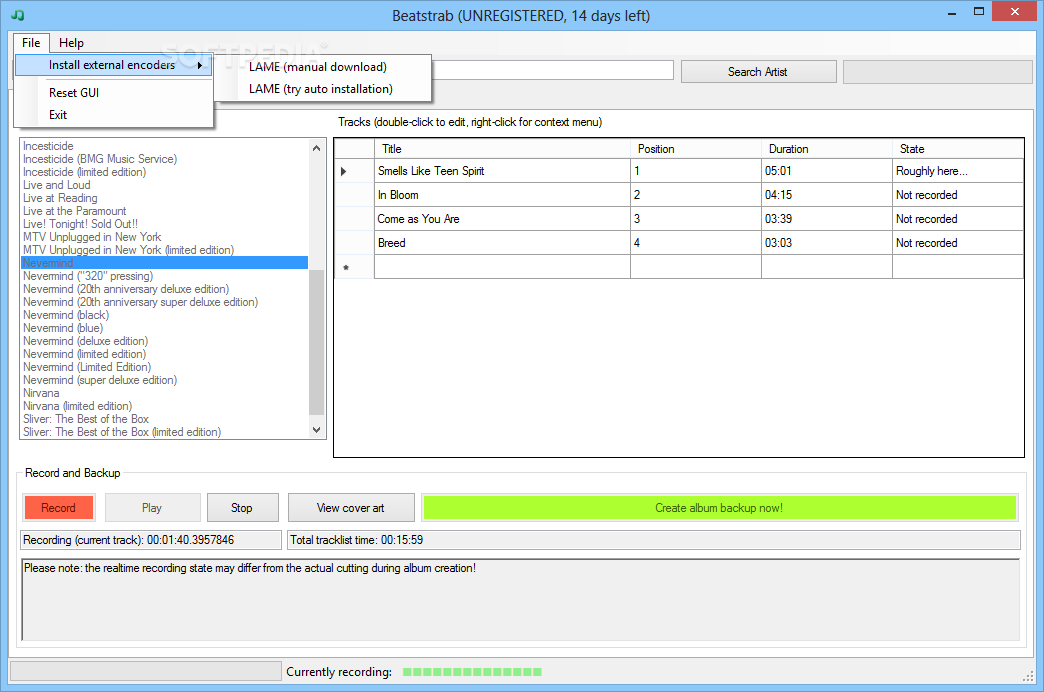
Task: Click the State column header
Action: tap(957, 149)
